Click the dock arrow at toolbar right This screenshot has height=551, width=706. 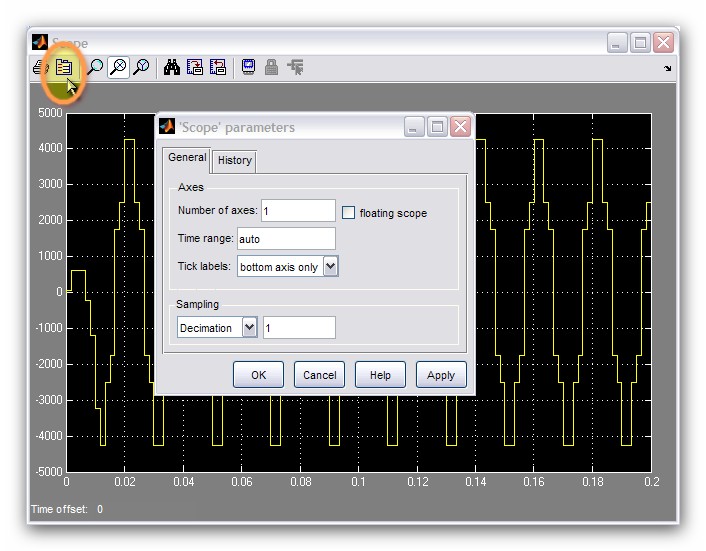point(667,69)
